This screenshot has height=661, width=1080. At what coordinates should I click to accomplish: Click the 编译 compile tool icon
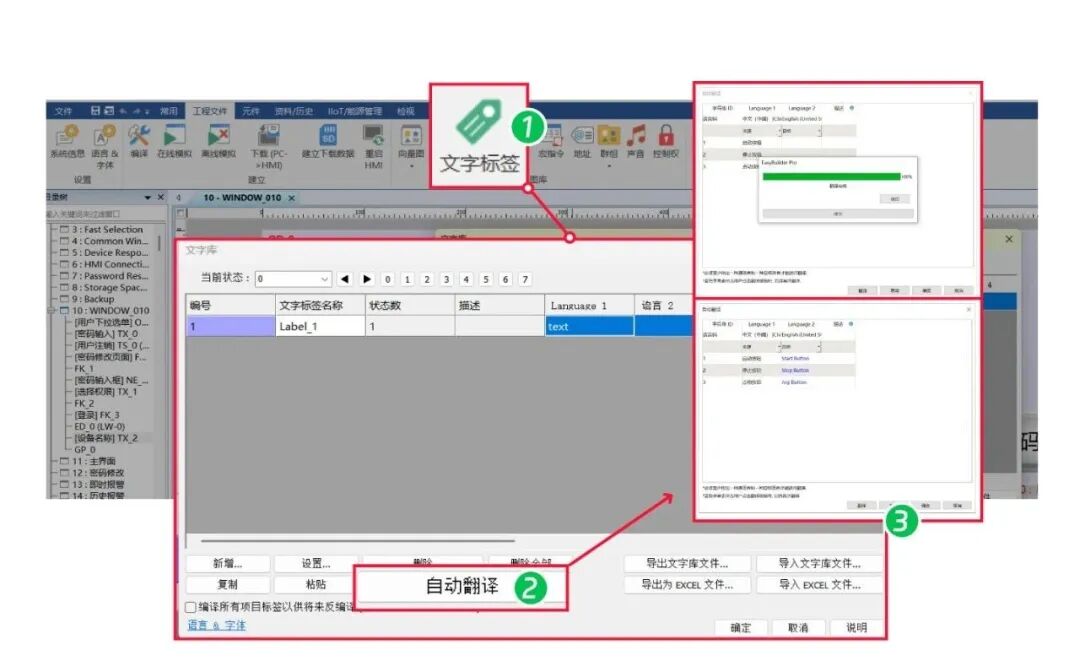[x=139, y=141]
